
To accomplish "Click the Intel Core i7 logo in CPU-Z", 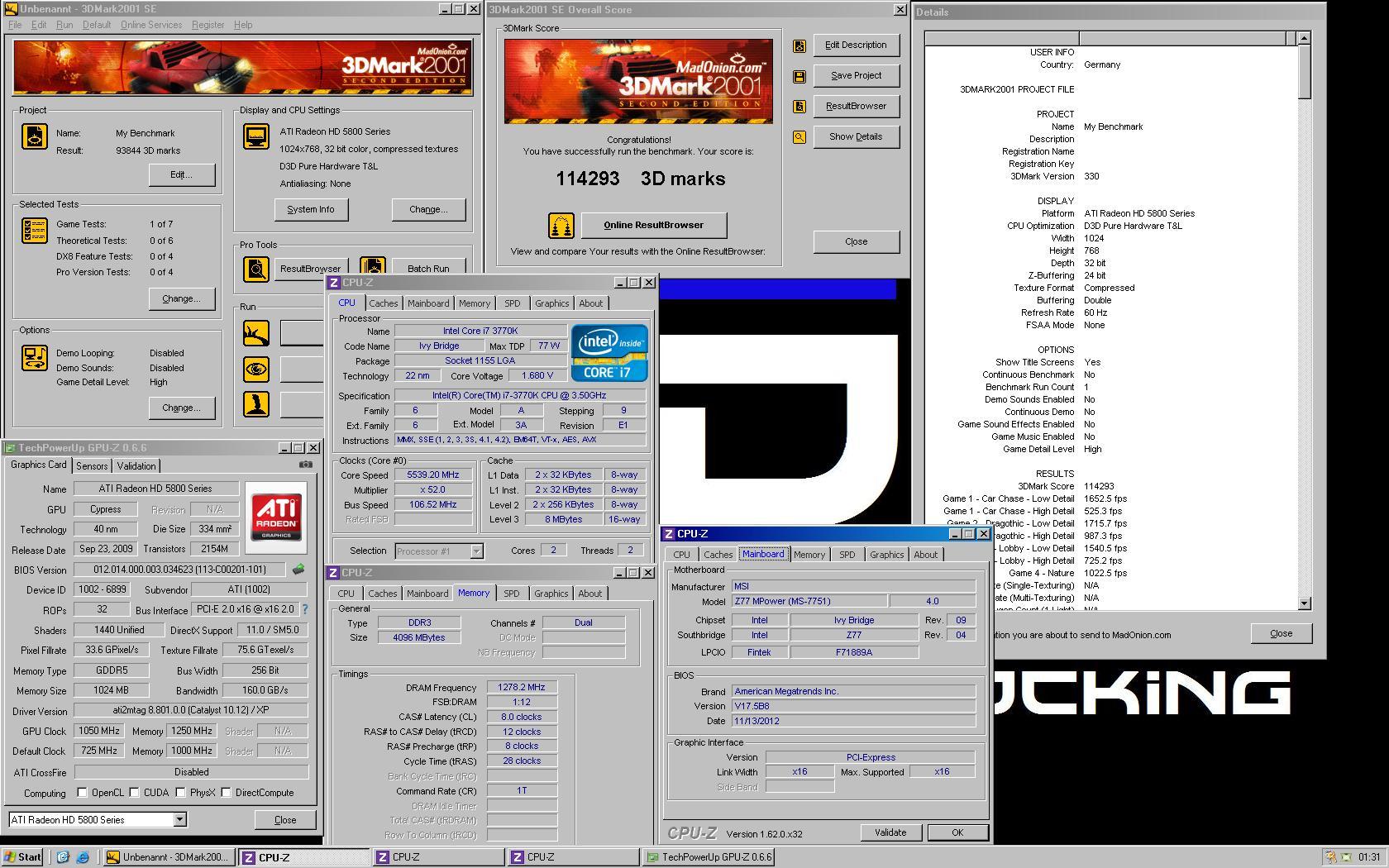I will click(x=609, y=353).
